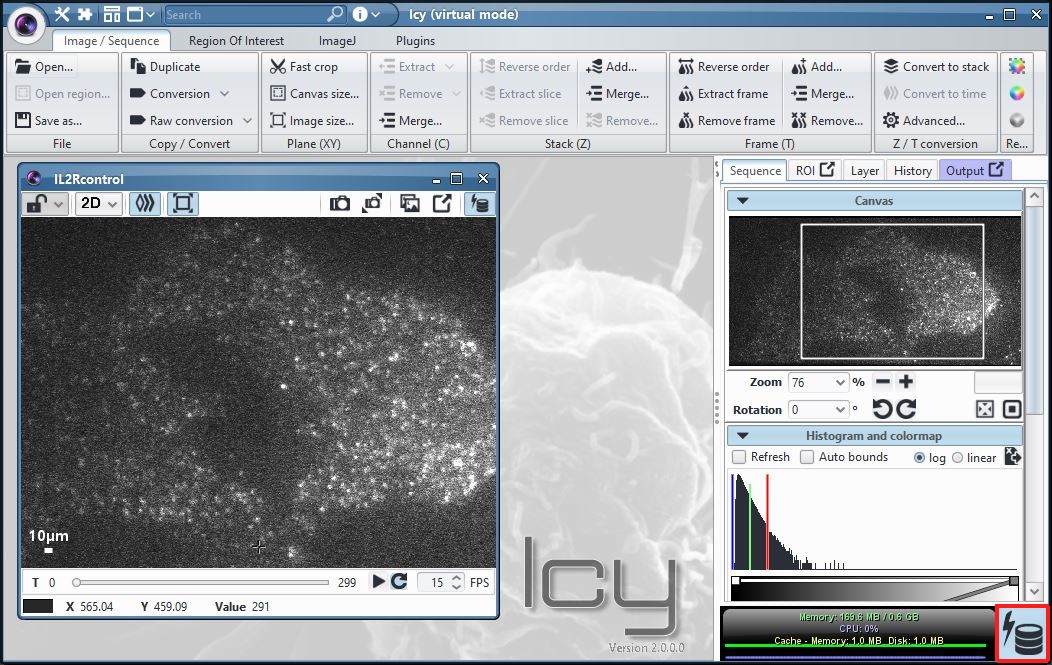Open the 2D view mode dropdown
Screen dimensions: 1052x665
coord(98,203)
